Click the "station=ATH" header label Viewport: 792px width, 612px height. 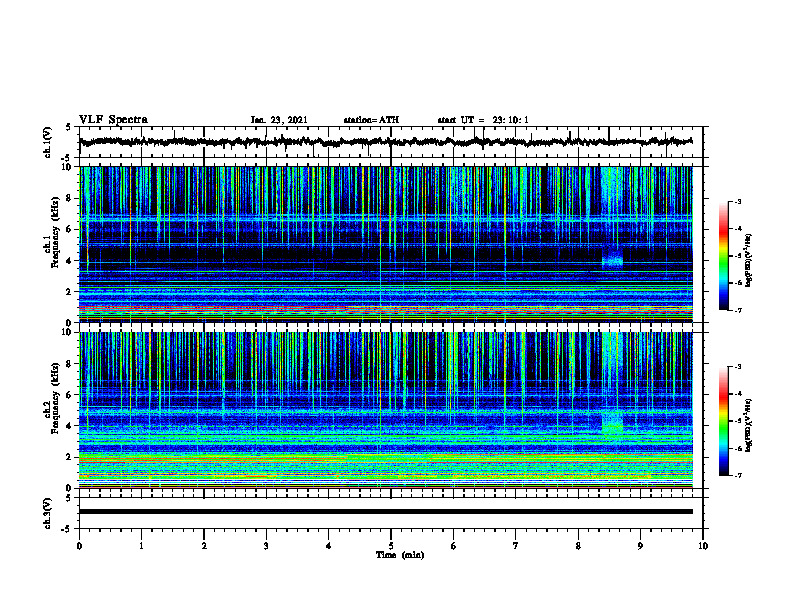371,120
